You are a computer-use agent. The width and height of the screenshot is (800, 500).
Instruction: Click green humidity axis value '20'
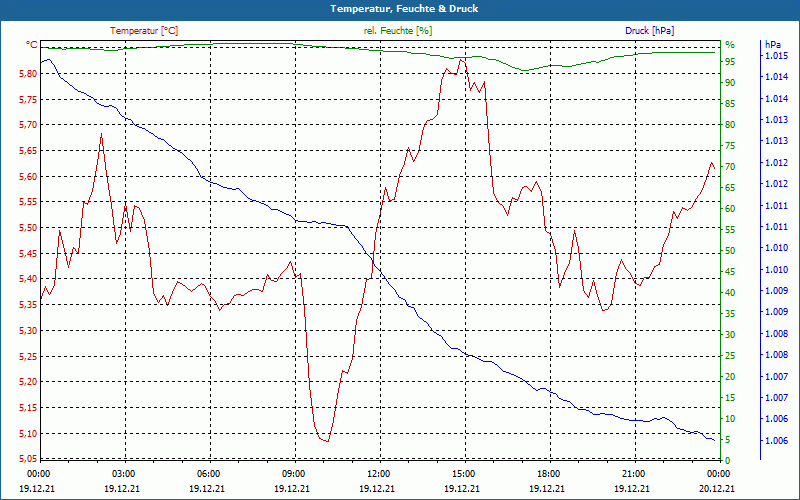tap(730, 377)
